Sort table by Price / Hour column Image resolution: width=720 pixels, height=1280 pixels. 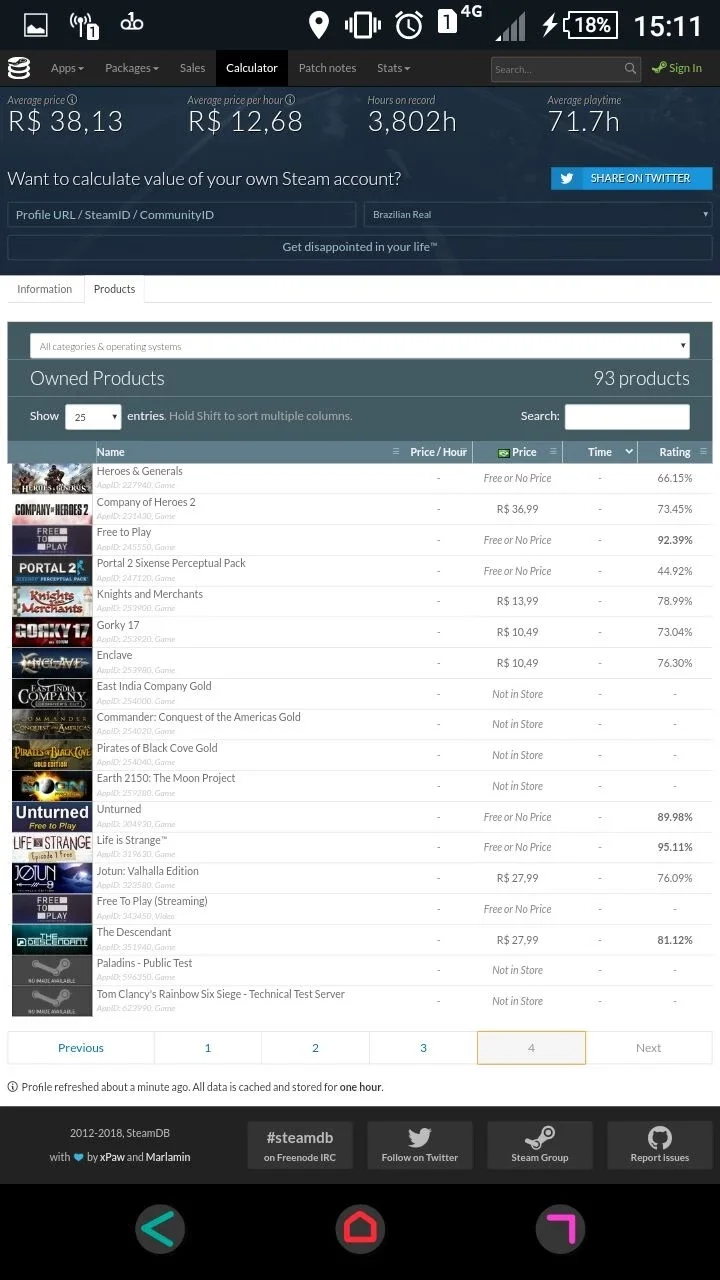[438, 452]
